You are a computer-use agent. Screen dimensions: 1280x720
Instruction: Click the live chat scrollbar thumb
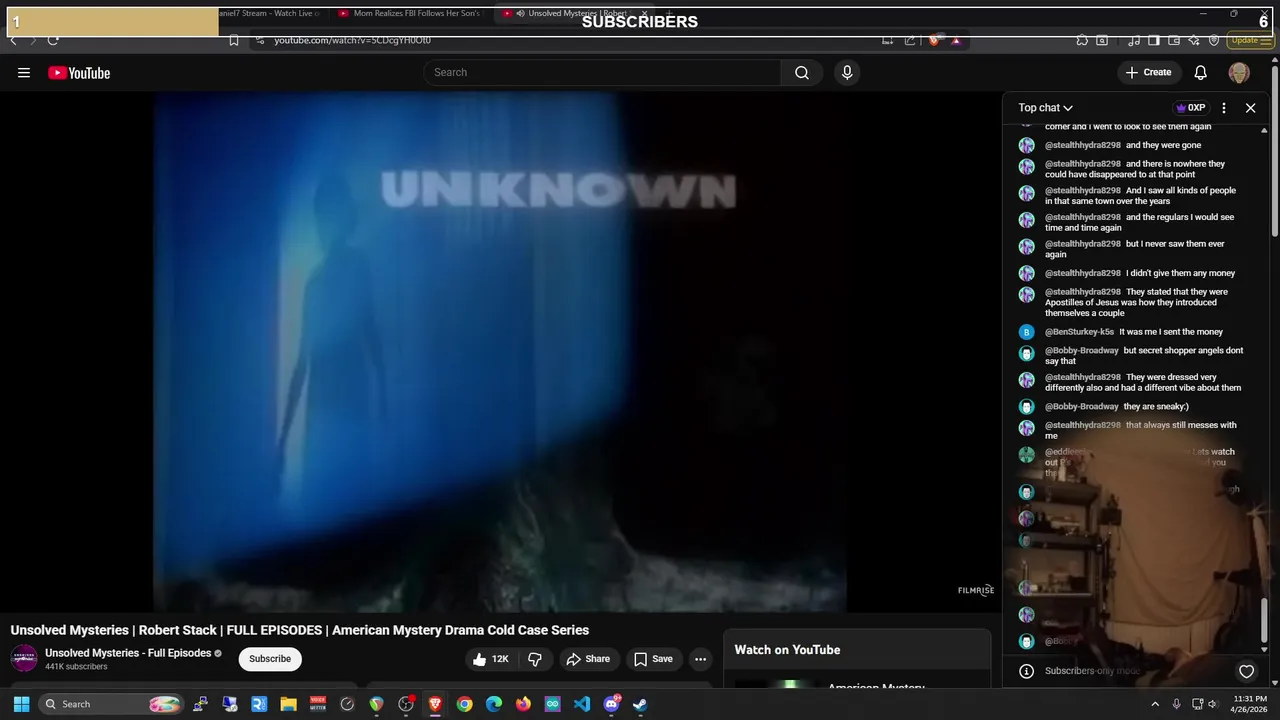point(1265,620)
